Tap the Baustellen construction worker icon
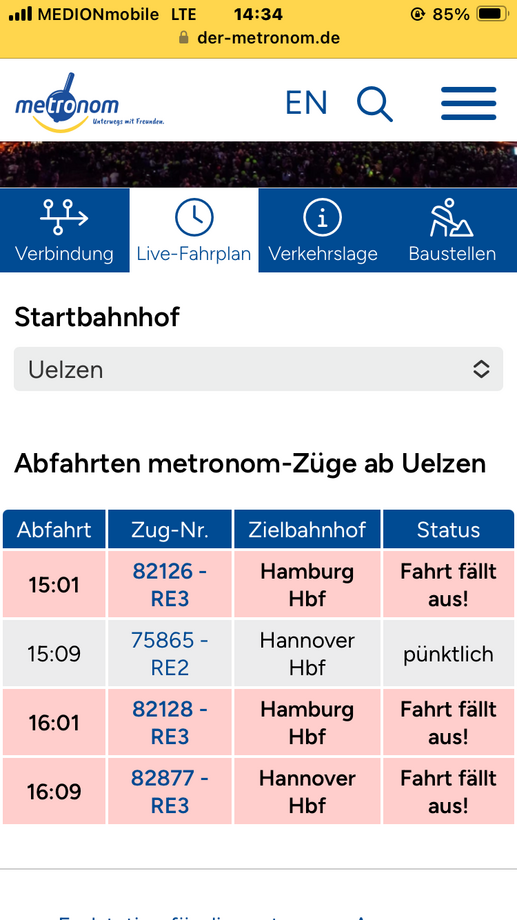The width and height of the screenshot is (517, 920). [452, 217]
